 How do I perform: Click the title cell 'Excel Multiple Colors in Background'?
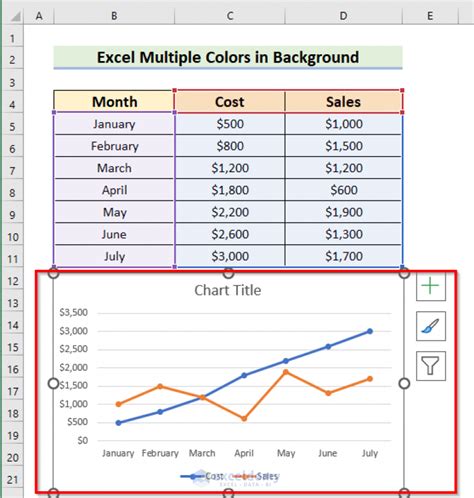point(228,57)
